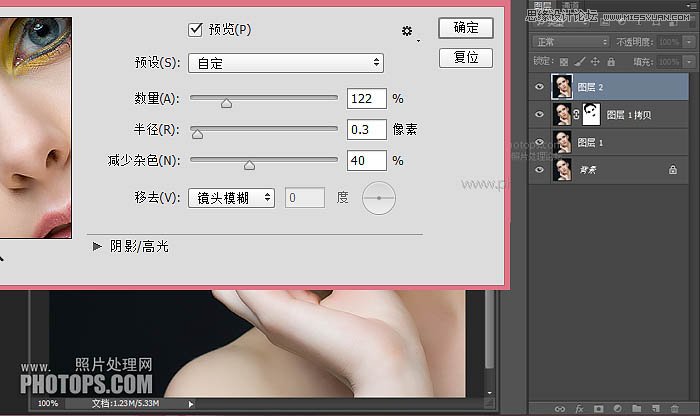700x416 pixels.
Task: Click the face preview in sharpen dialog
Action: tap(35, 128)
